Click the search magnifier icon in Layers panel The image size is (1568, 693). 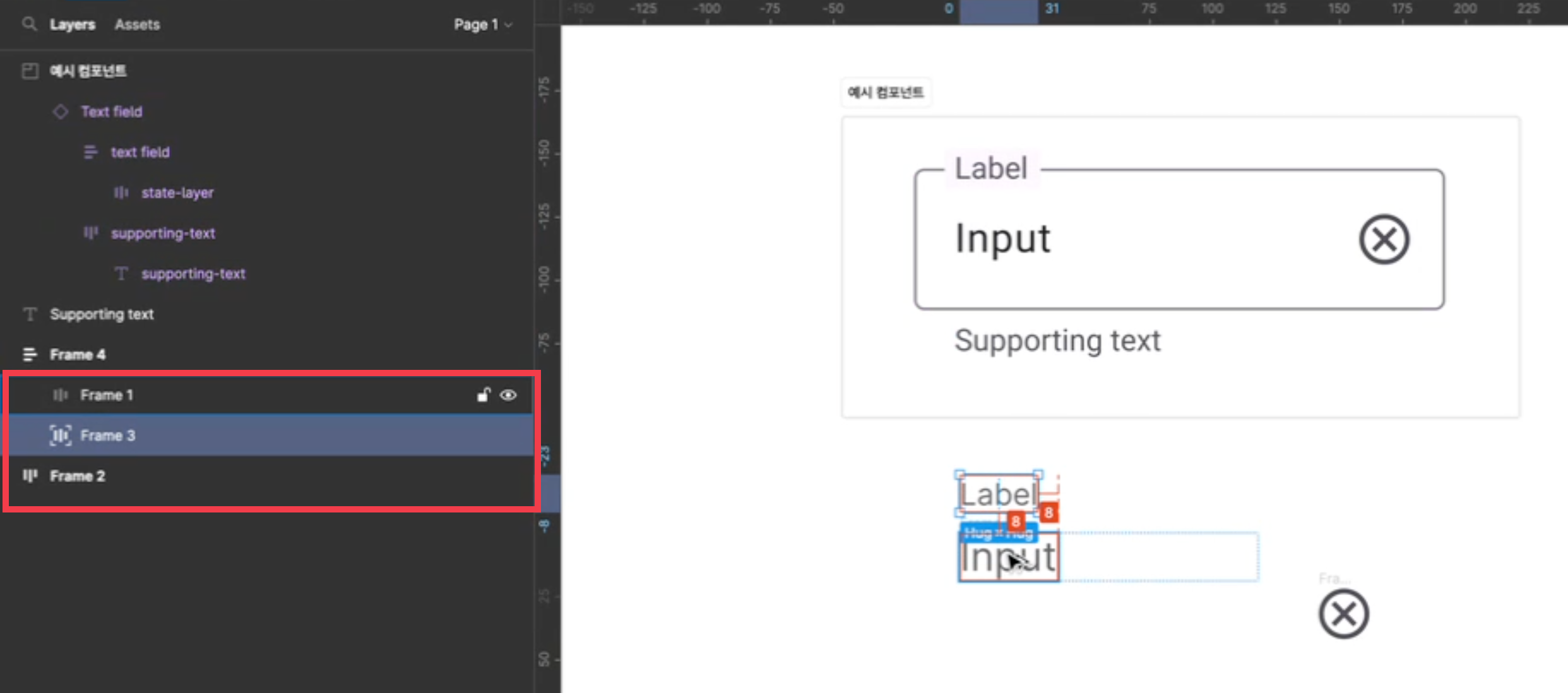pos(28,24)
